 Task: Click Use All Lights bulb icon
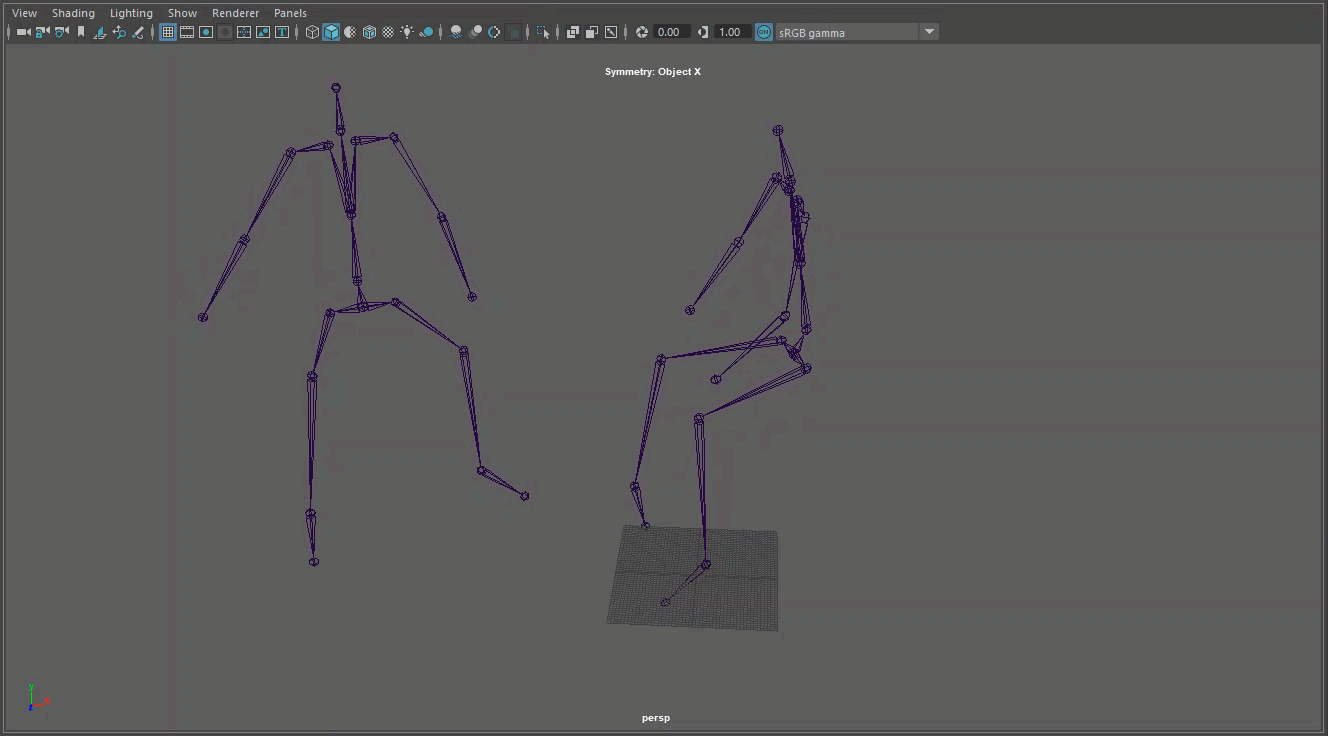pos(407,32)
